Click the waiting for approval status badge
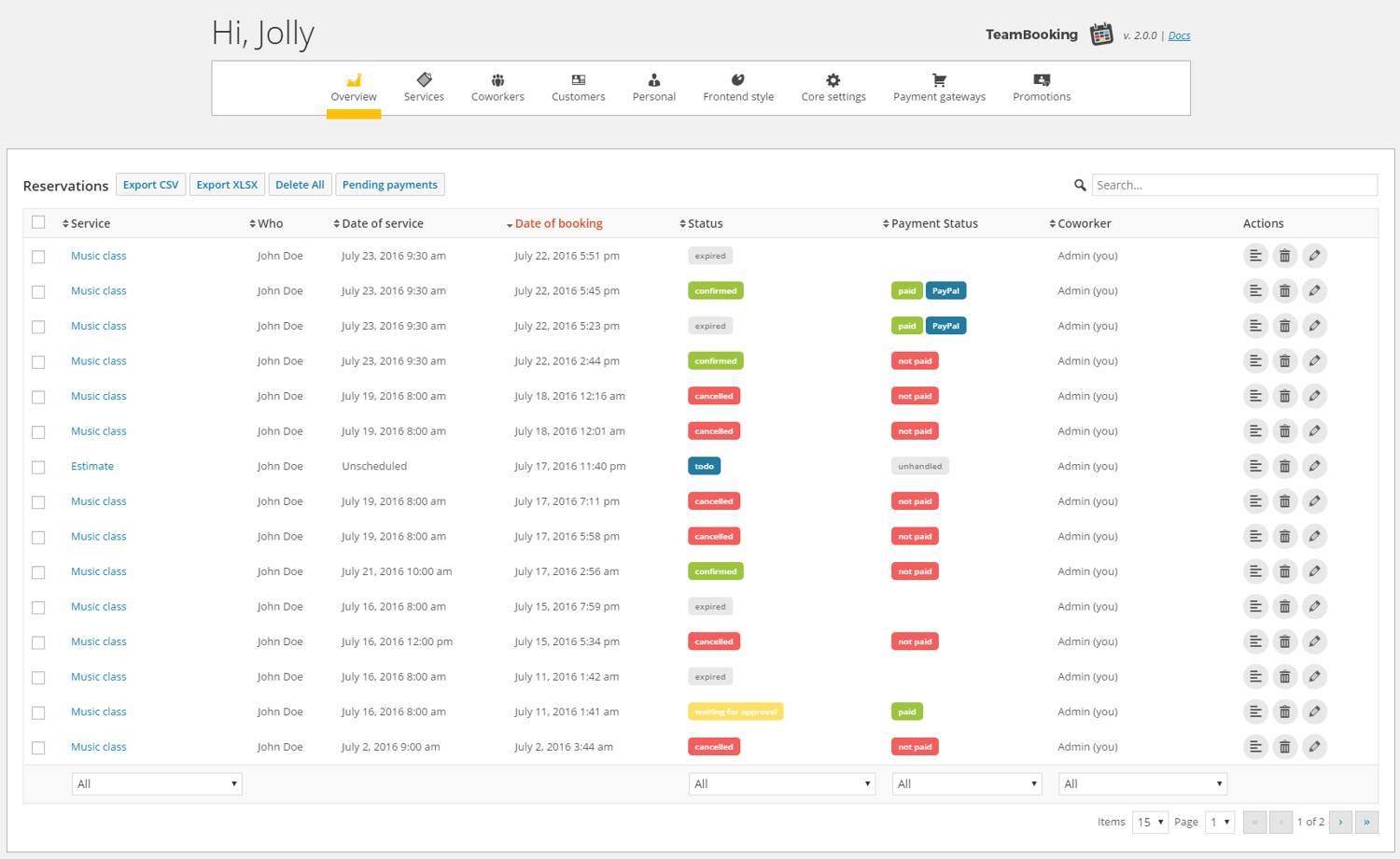Image resolution: width=1400 pixels, height=859 pixels. [x=735, y=711]
